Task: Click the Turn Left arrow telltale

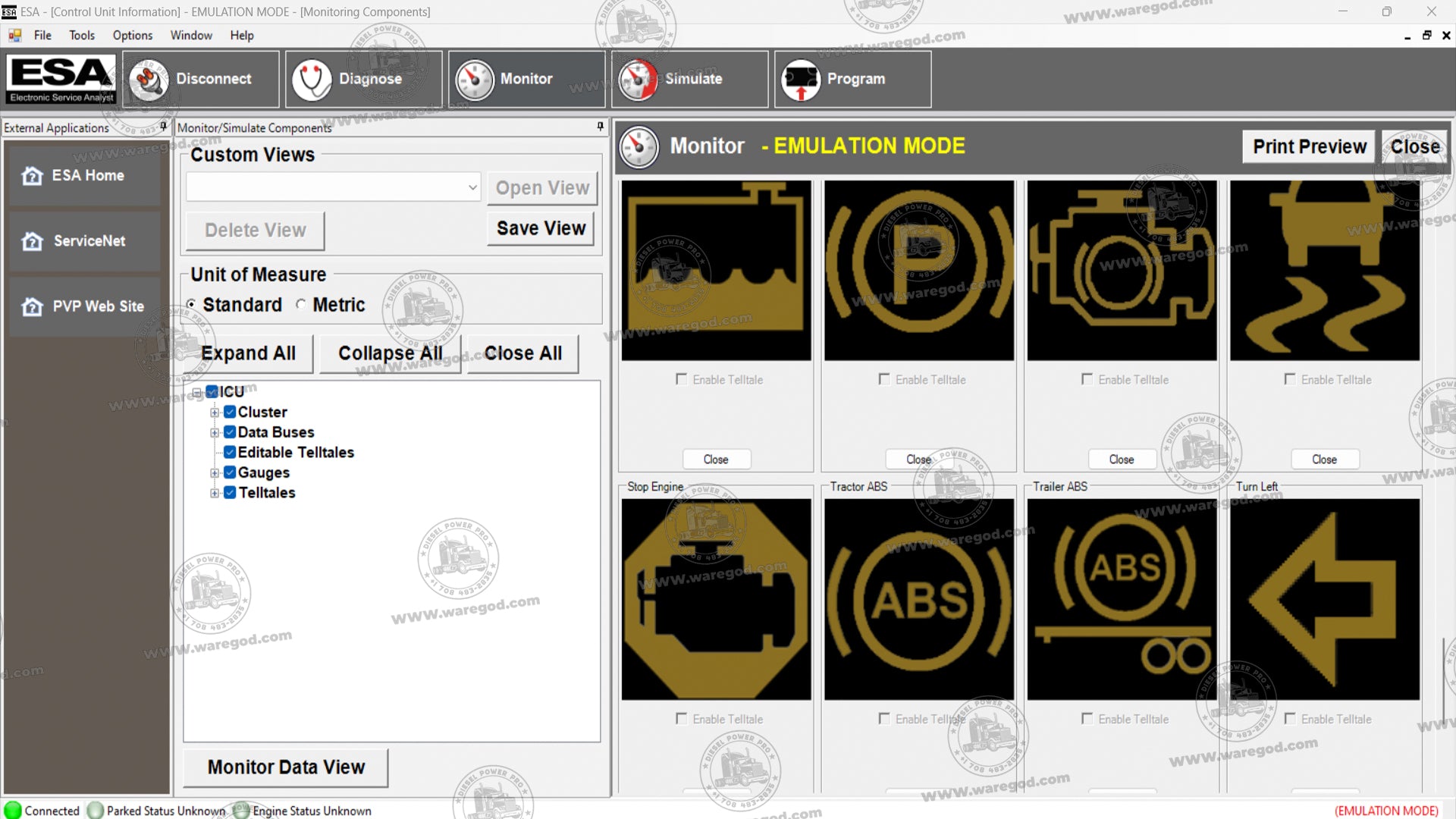Action: 1324,599
